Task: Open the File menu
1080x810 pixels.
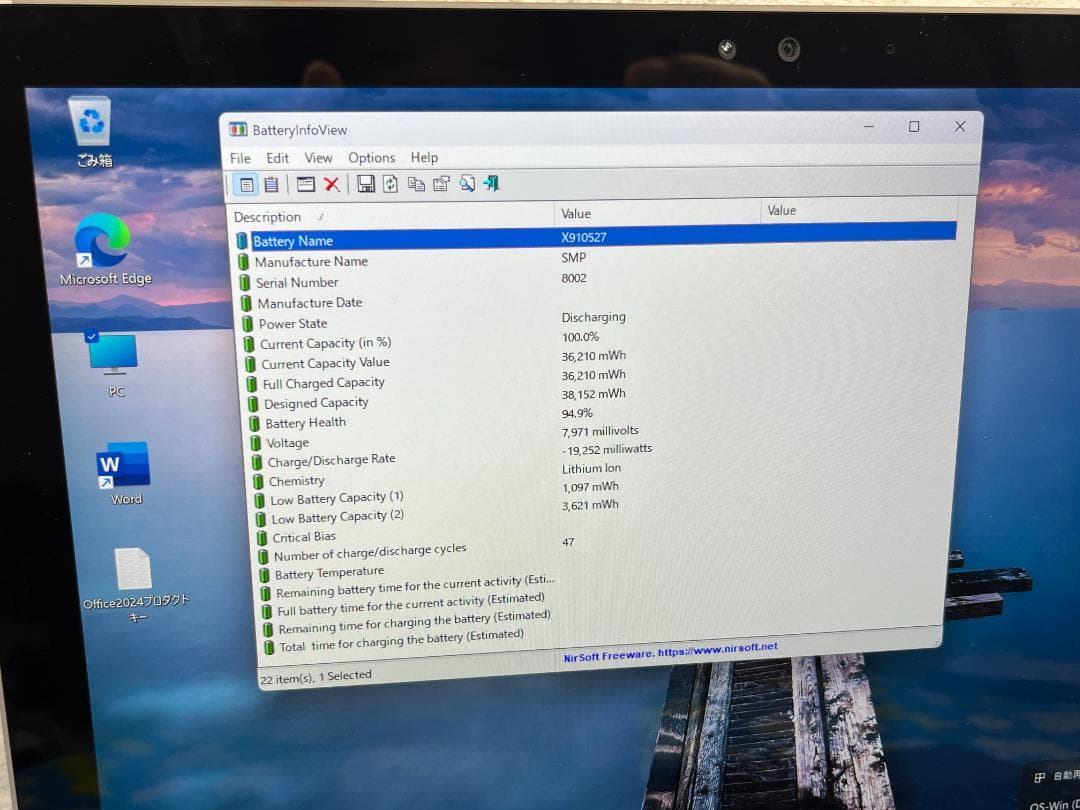Action: pos(240,157)
